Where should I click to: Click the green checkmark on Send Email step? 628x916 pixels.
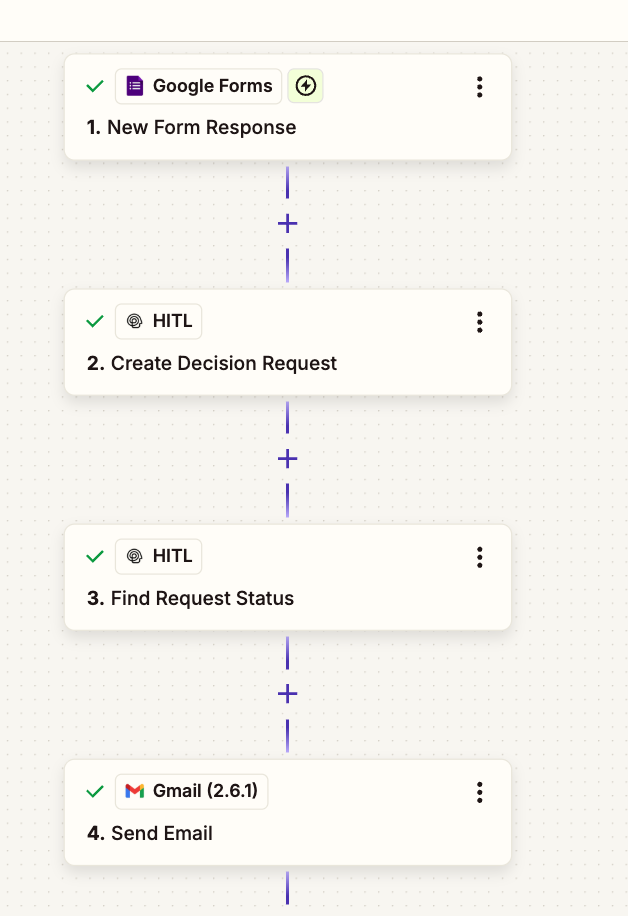tap(94, 791)
